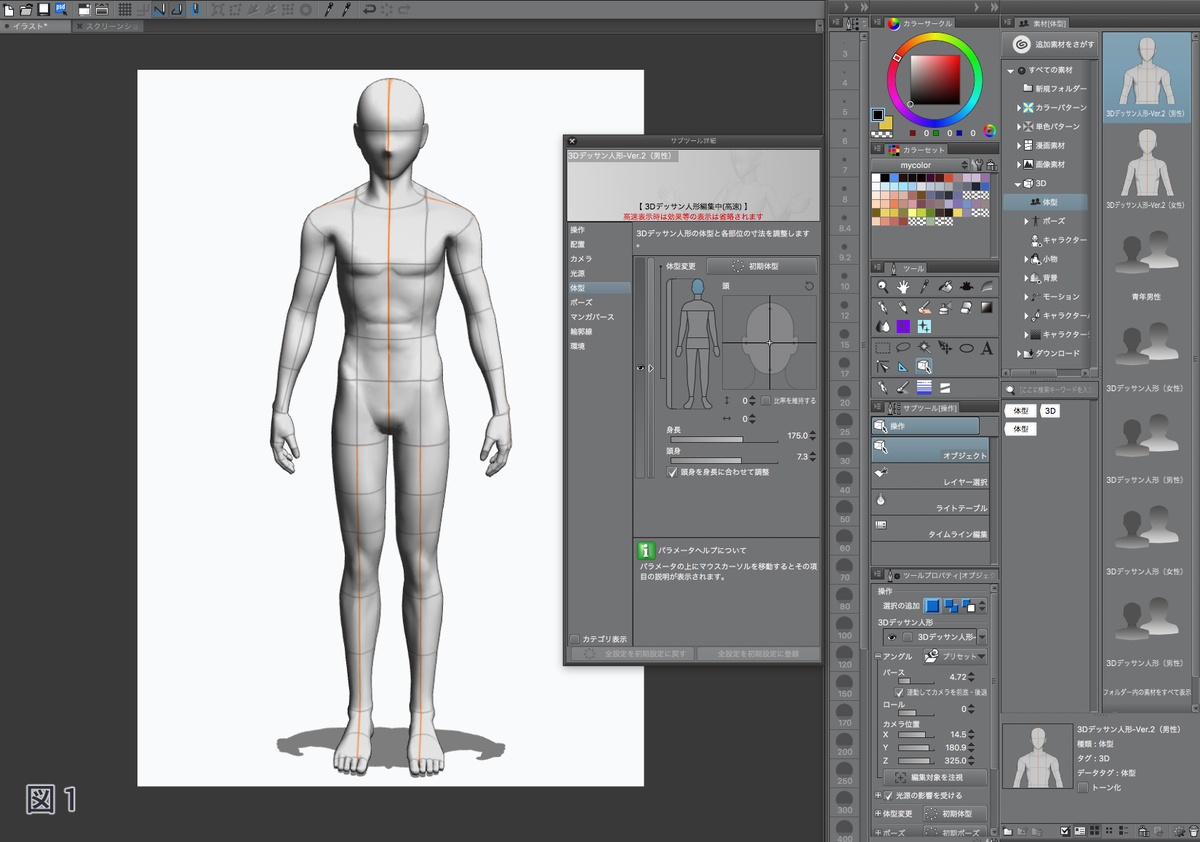Select the Text tool

[987, 348]
